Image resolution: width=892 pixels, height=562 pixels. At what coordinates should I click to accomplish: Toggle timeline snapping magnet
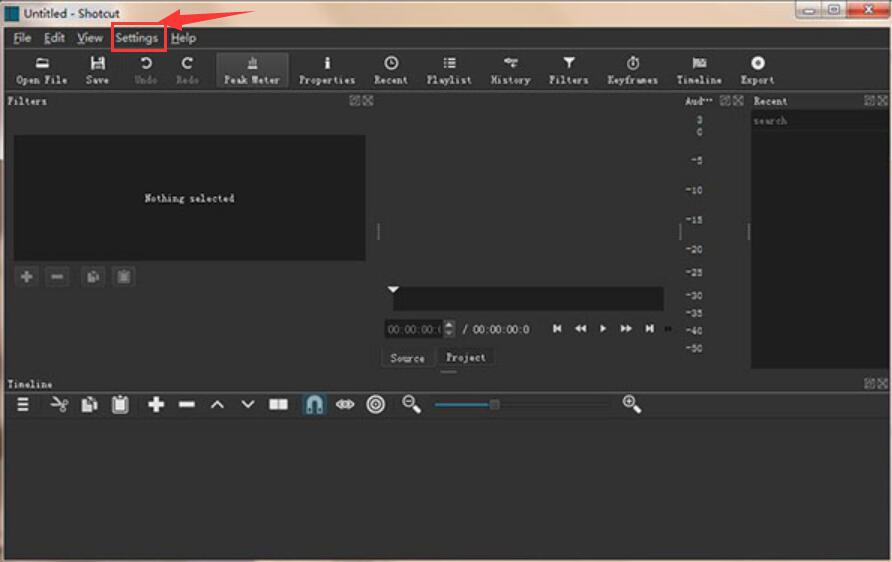(314, 405)
